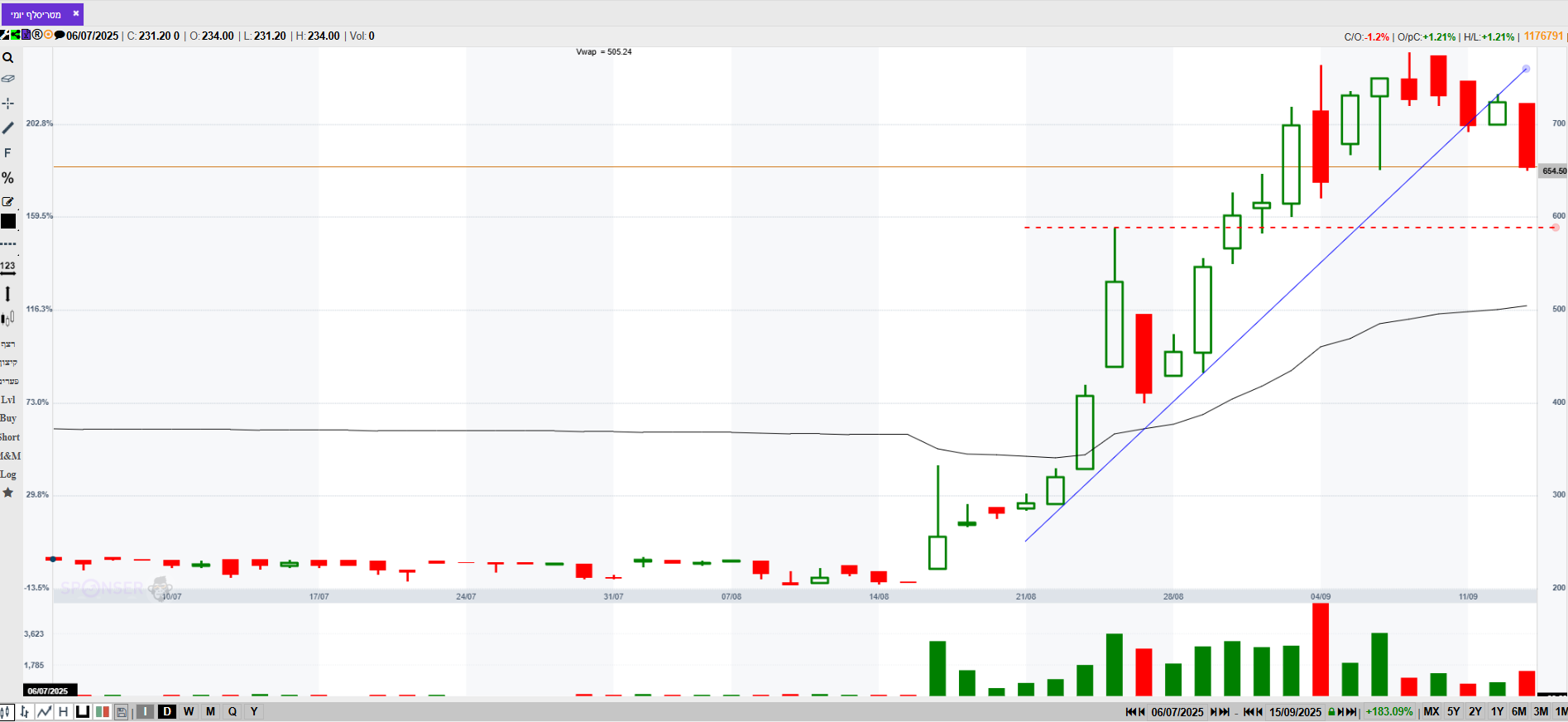Toggle the green lock on end date

pyautogui.click(x=1332, y=712)
